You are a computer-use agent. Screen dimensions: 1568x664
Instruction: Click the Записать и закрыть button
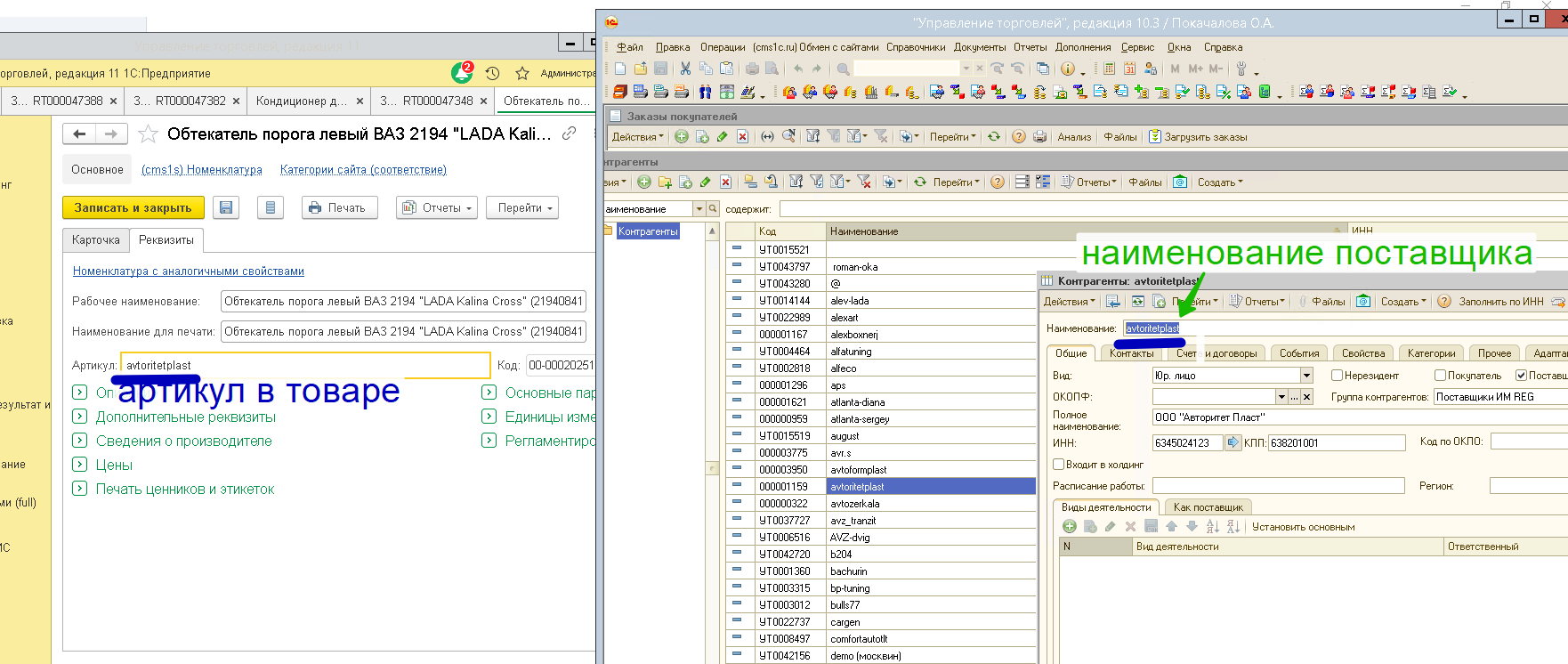pyautogui.click(x=133, y=207)
